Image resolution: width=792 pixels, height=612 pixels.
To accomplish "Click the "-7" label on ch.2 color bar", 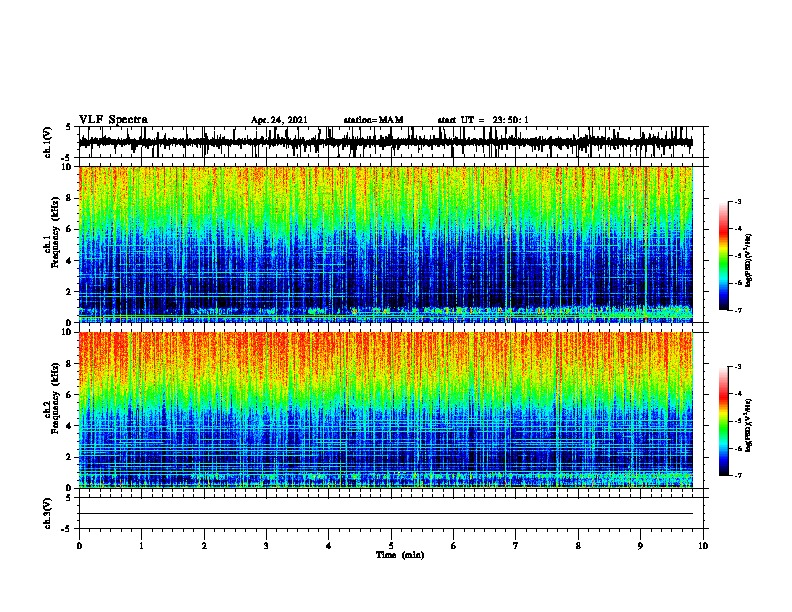I will 737,475.
